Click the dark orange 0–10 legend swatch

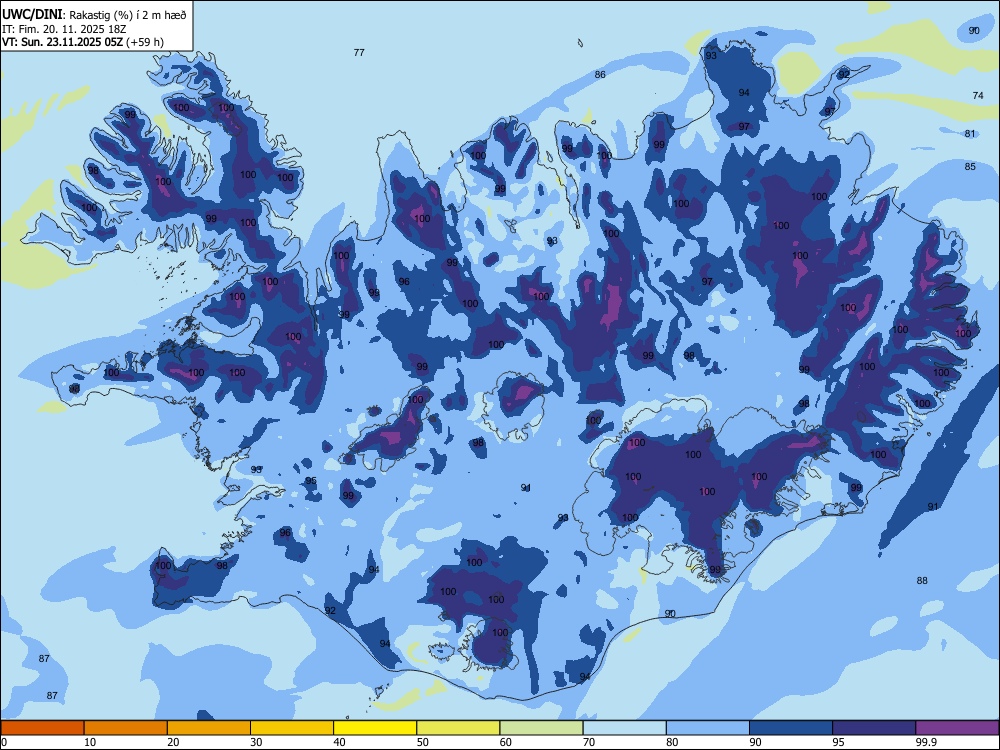pyautogui.click(x=42, y=728)
